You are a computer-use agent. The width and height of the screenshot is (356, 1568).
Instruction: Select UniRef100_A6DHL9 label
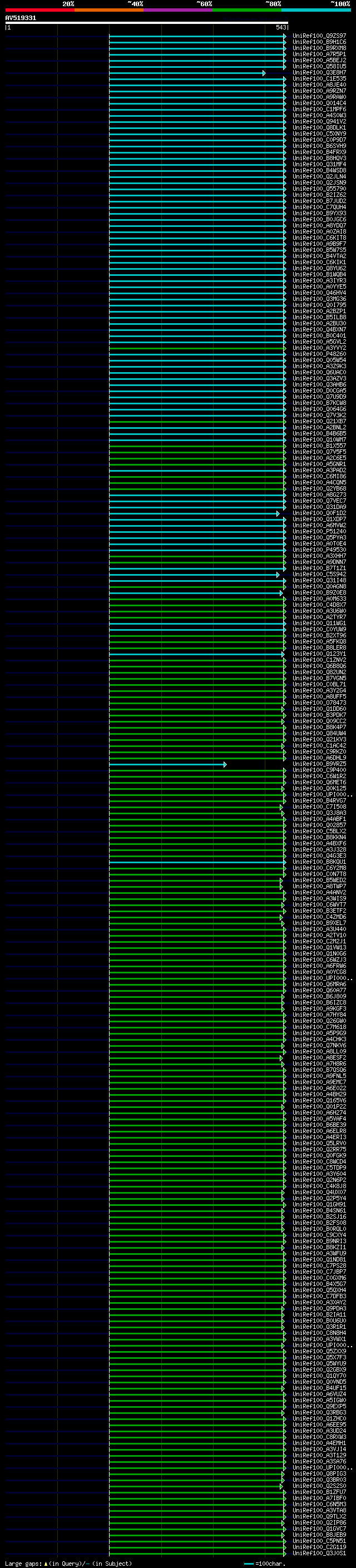319,759
